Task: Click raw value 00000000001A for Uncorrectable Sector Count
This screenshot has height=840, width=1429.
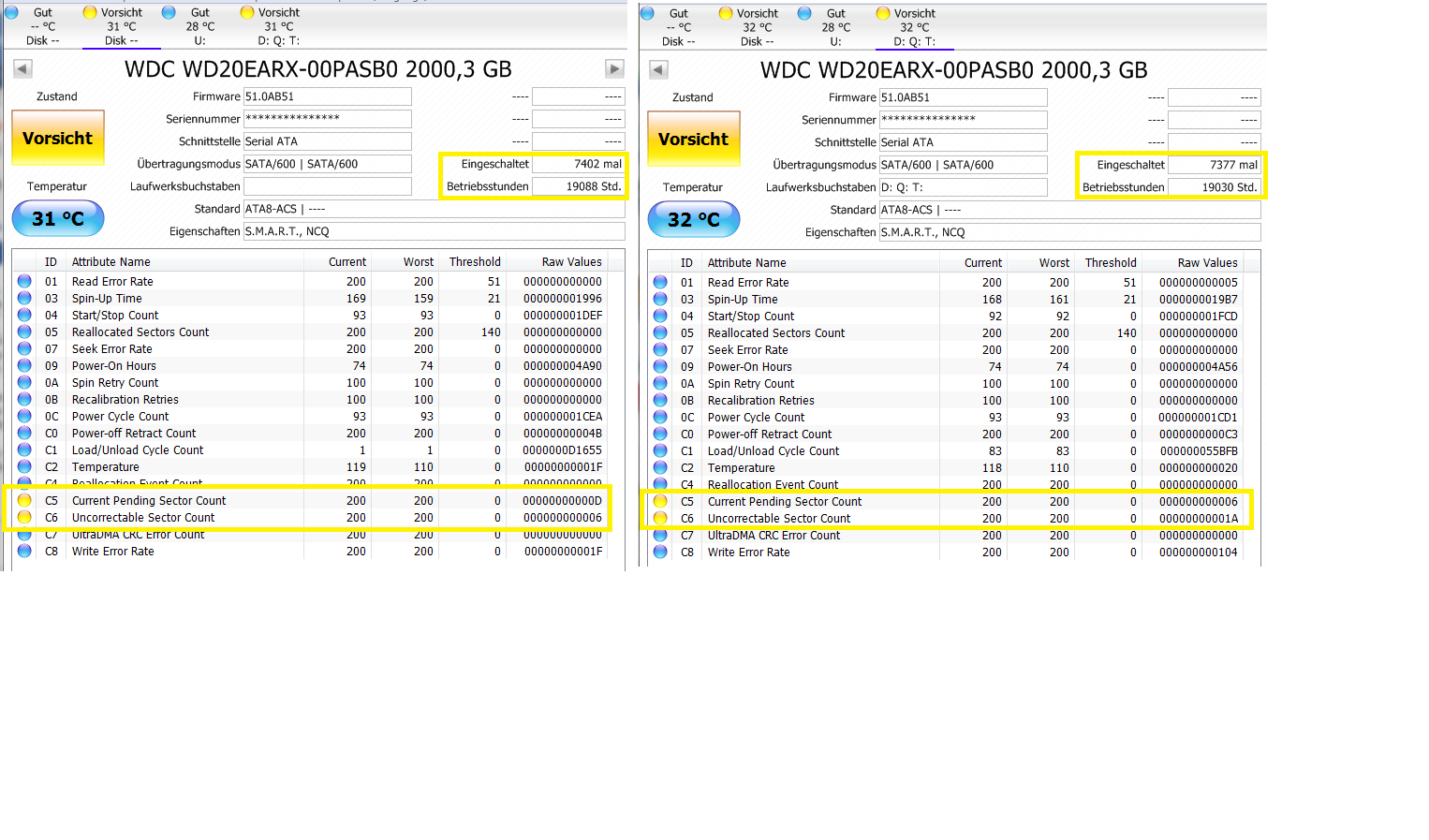Action: [x=1198, y=518]
